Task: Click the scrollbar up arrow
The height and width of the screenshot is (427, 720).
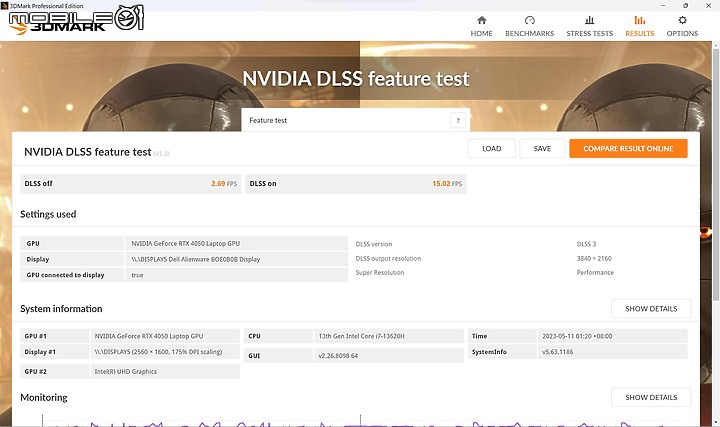Action: (715, 44)
